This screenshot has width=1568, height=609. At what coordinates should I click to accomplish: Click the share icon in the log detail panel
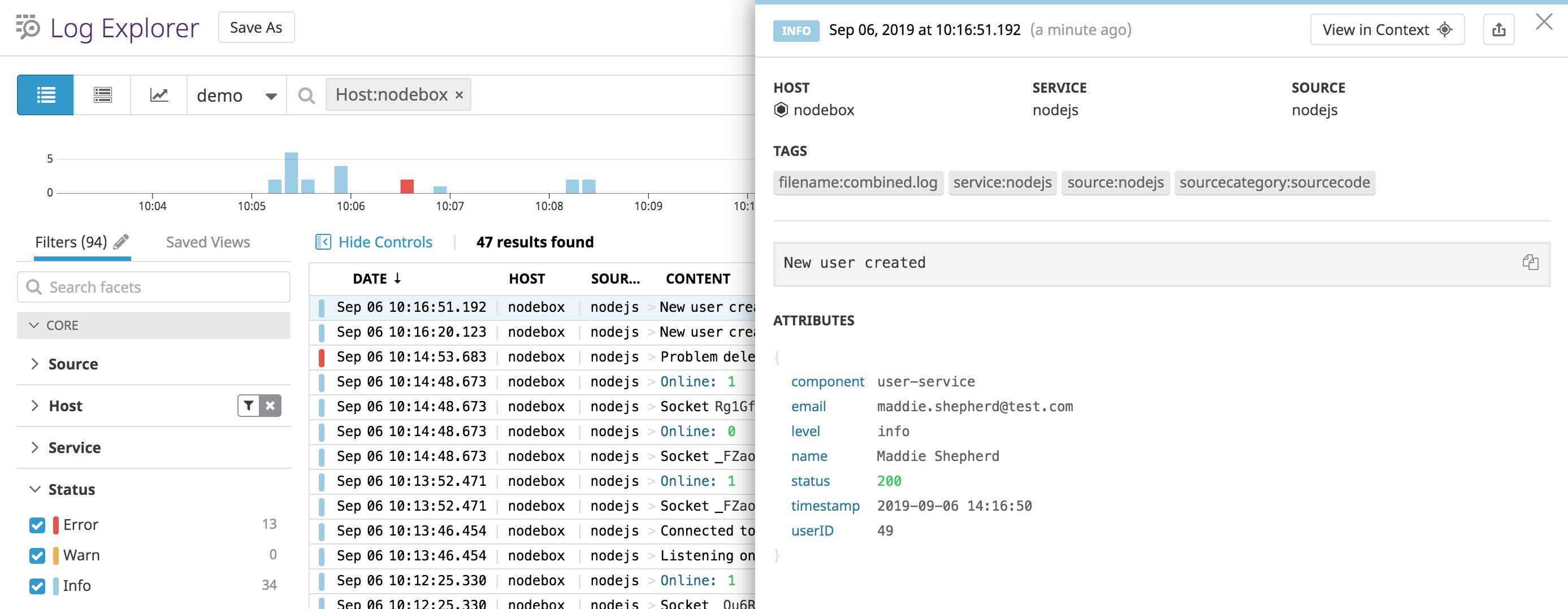pyautogui.click(x=1500, y=29)
